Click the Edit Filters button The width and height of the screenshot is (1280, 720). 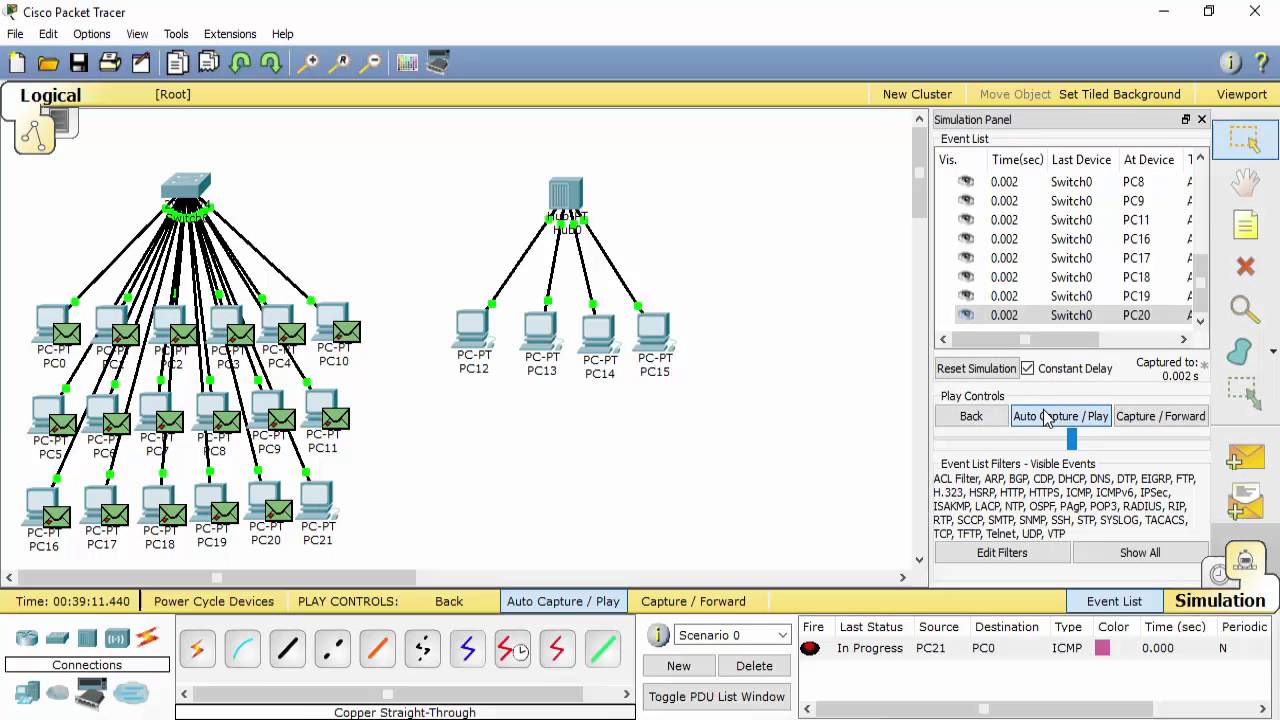(1002, 552)
